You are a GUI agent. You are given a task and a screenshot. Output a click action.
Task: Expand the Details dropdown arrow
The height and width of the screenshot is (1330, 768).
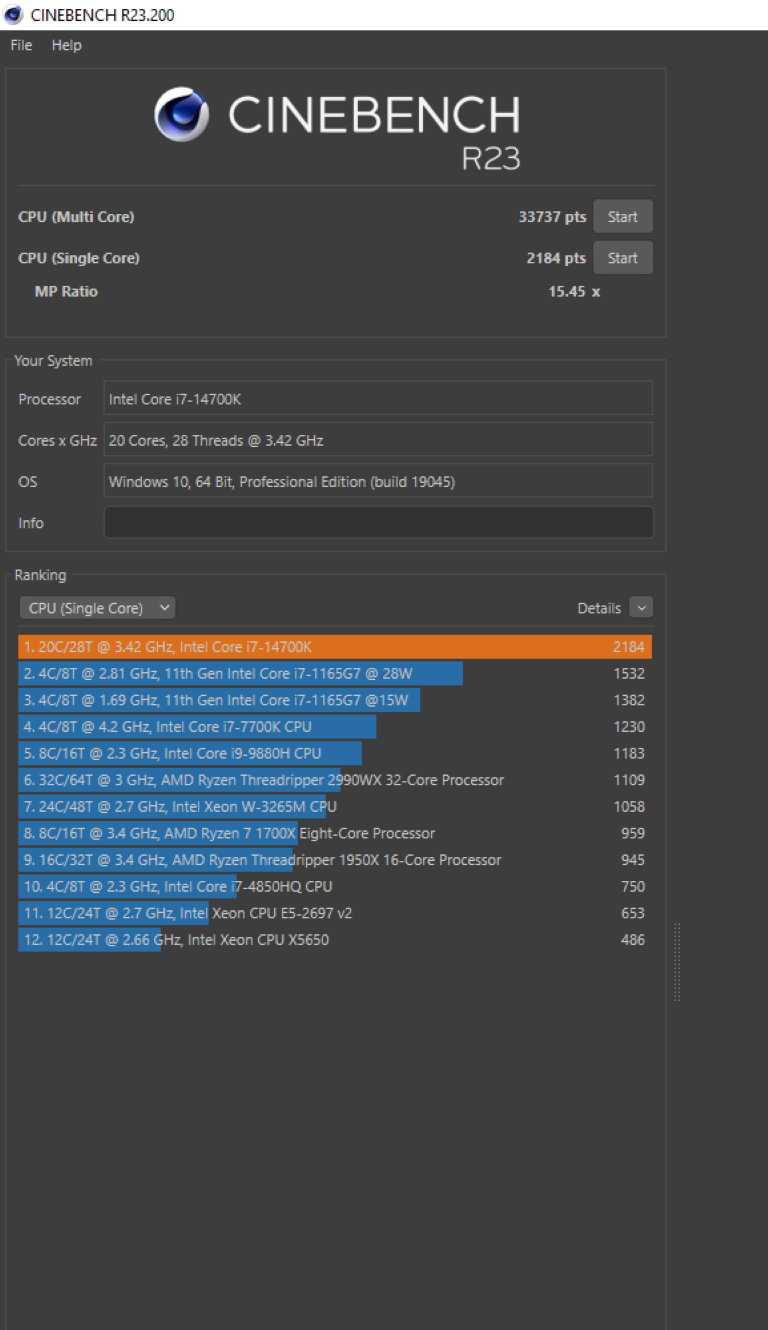pos(641,608)
